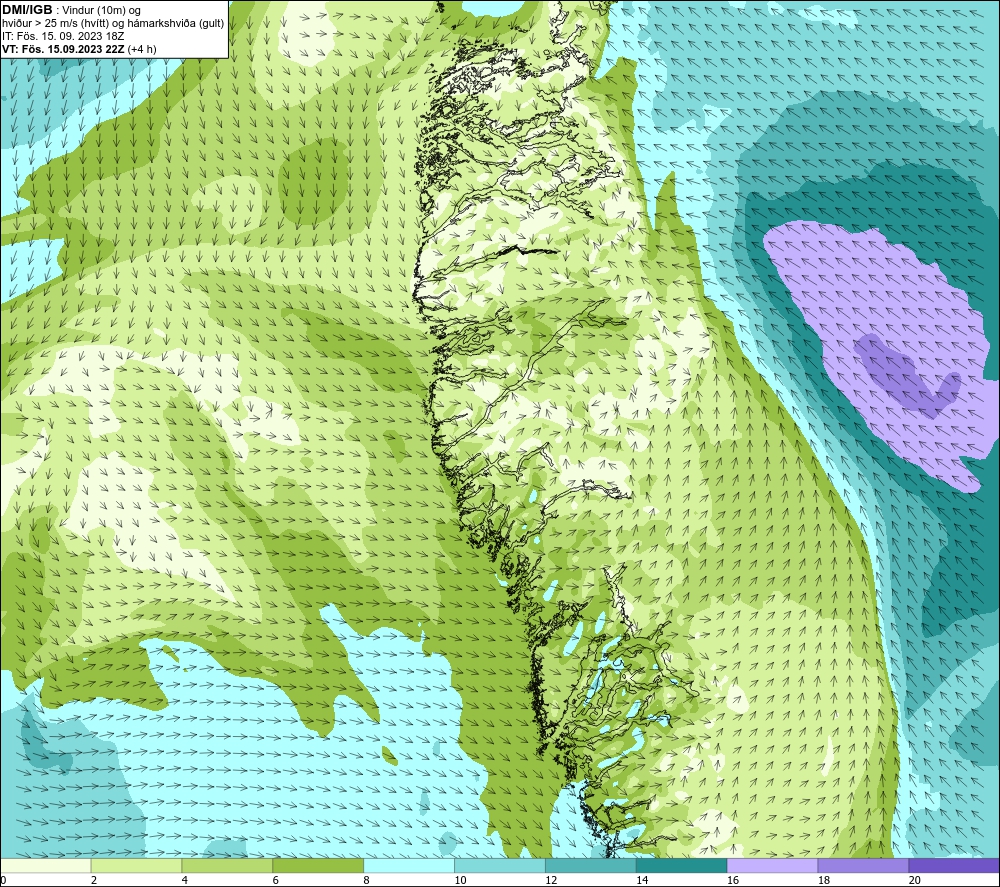The width and height of the screenshot is (1000, 887).
Task: Click the 4–6 m/s green legend swatch
Action: click(x=227, y=865)
